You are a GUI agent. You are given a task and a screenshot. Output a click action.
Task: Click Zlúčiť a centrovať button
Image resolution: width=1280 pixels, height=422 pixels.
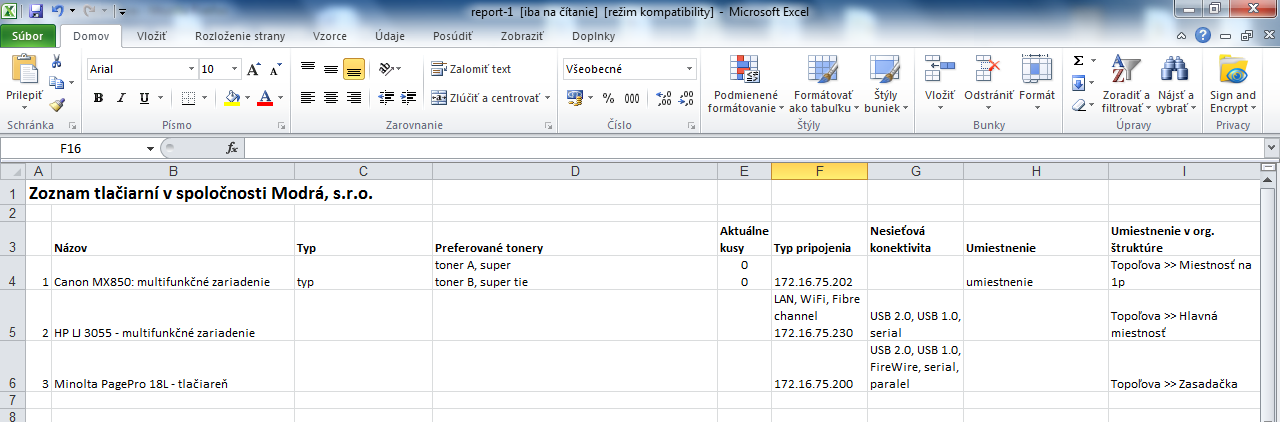(485, 98)
